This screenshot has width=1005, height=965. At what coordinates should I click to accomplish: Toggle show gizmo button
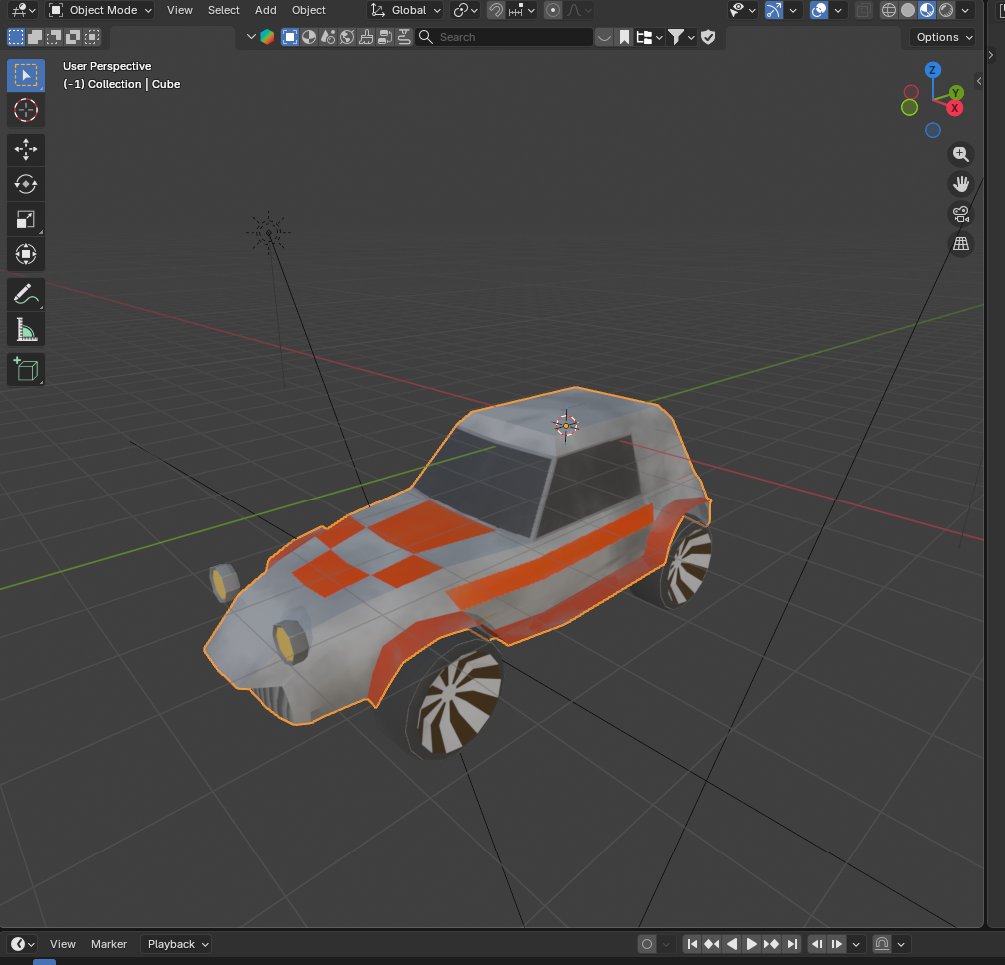pyautogui.click(x=774, y=10)
